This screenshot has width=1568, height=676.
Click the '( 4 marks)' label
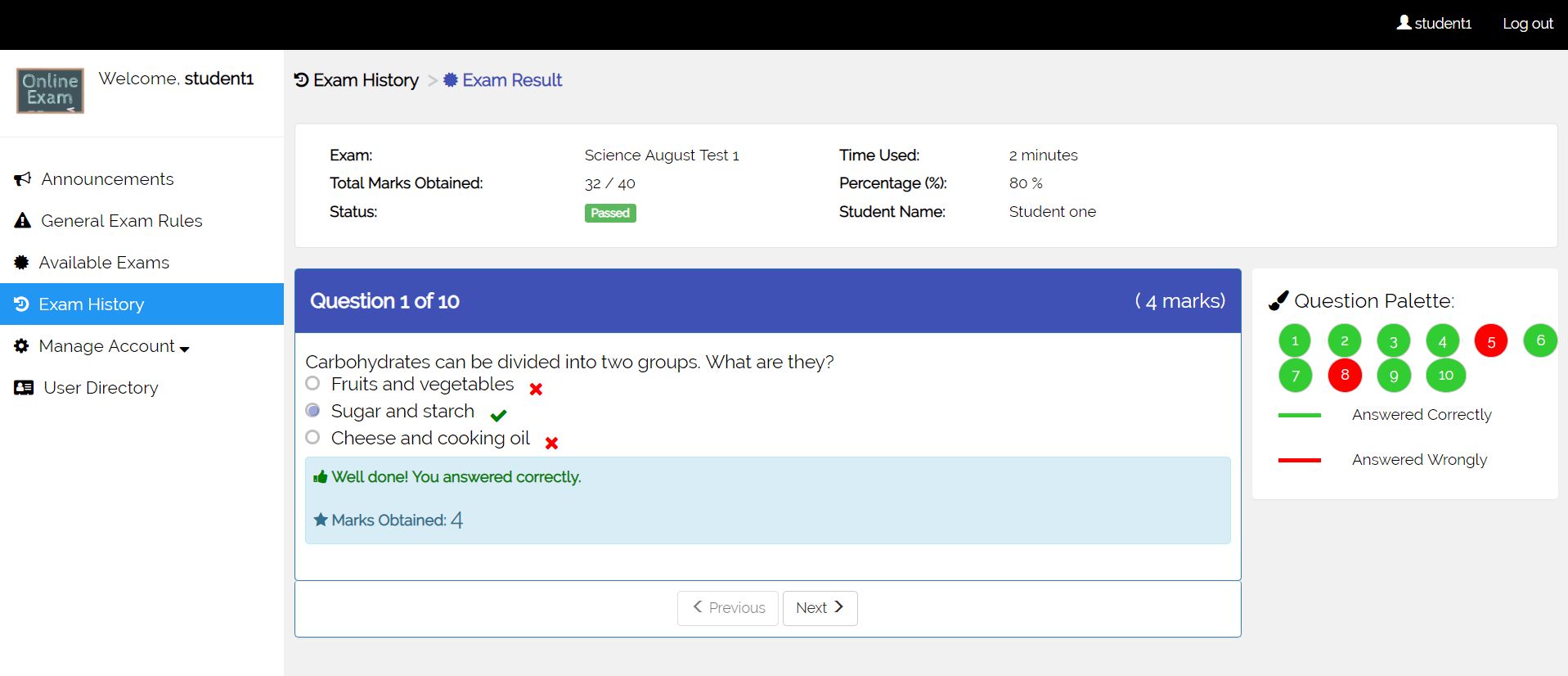1180,301
